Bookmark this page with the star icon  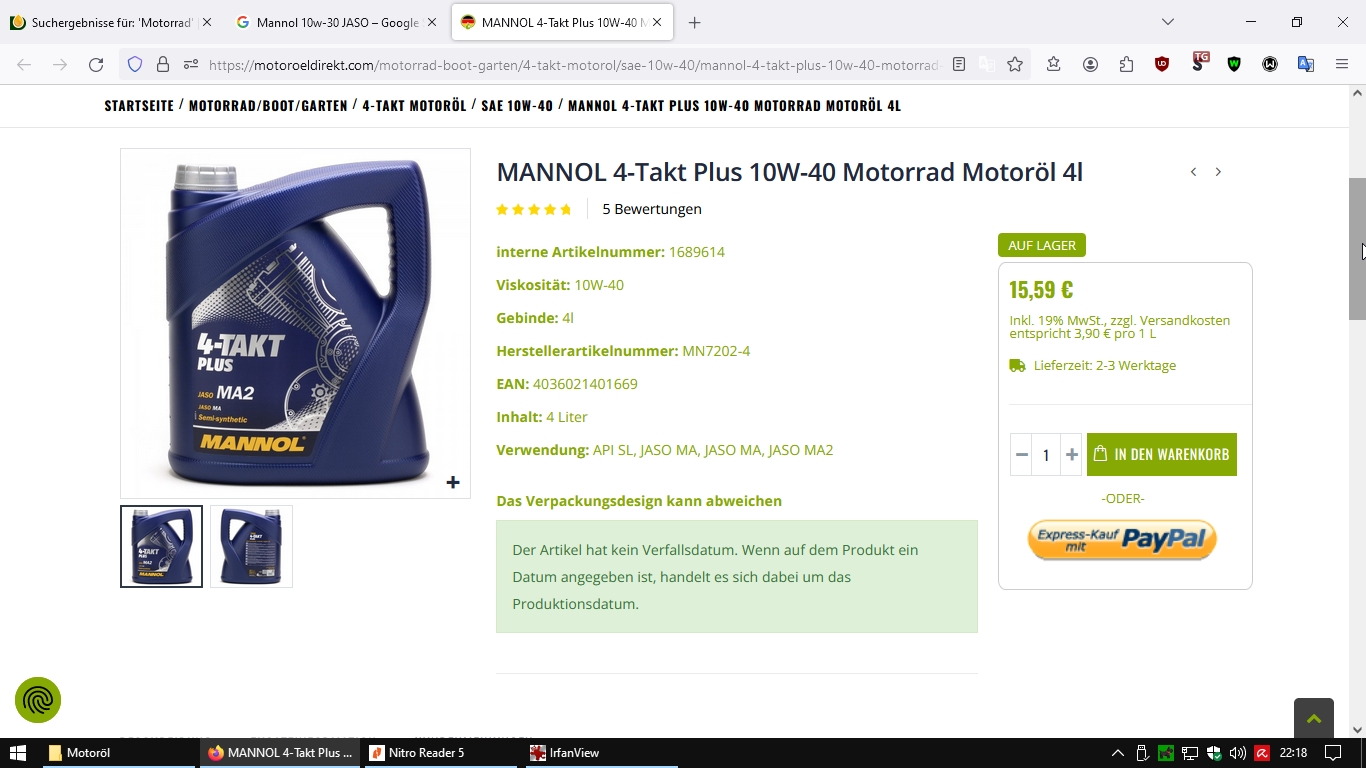coord(1015,64)
